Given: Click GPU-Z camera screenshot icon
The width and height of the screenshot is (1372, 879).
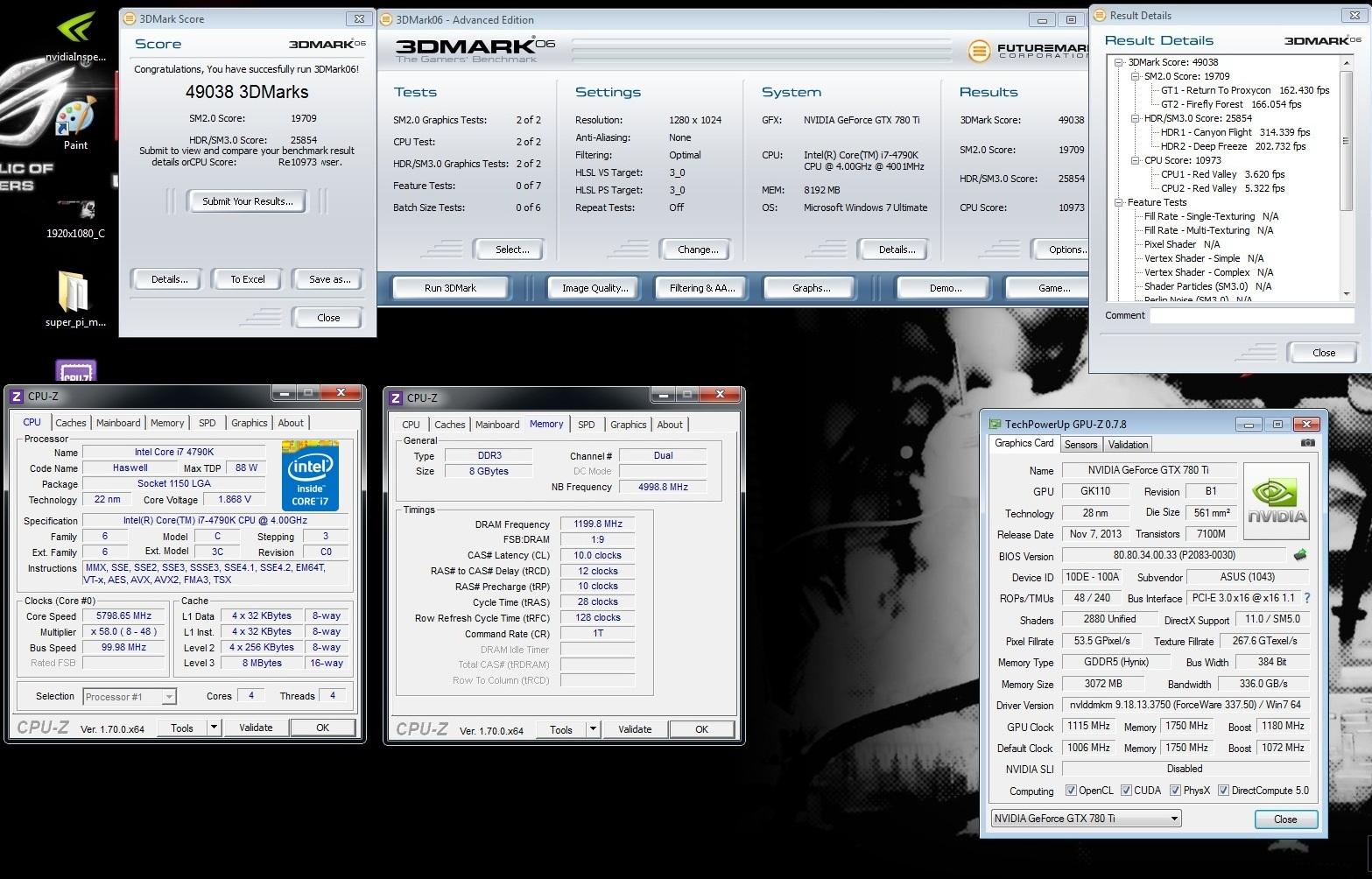Looking at the screenshot, I should pos(1307,443).
